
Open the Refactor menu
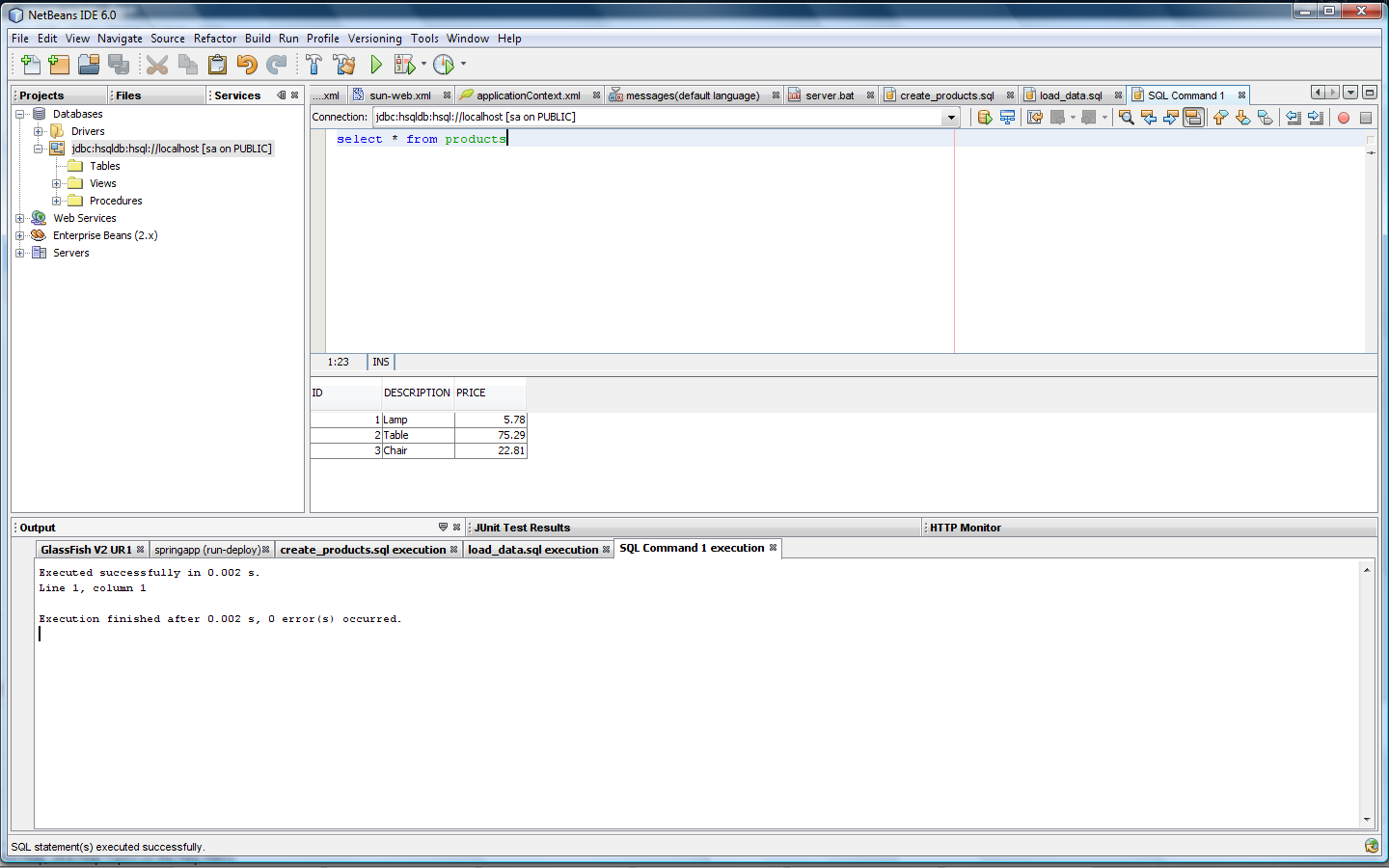[x=214, y=39]
